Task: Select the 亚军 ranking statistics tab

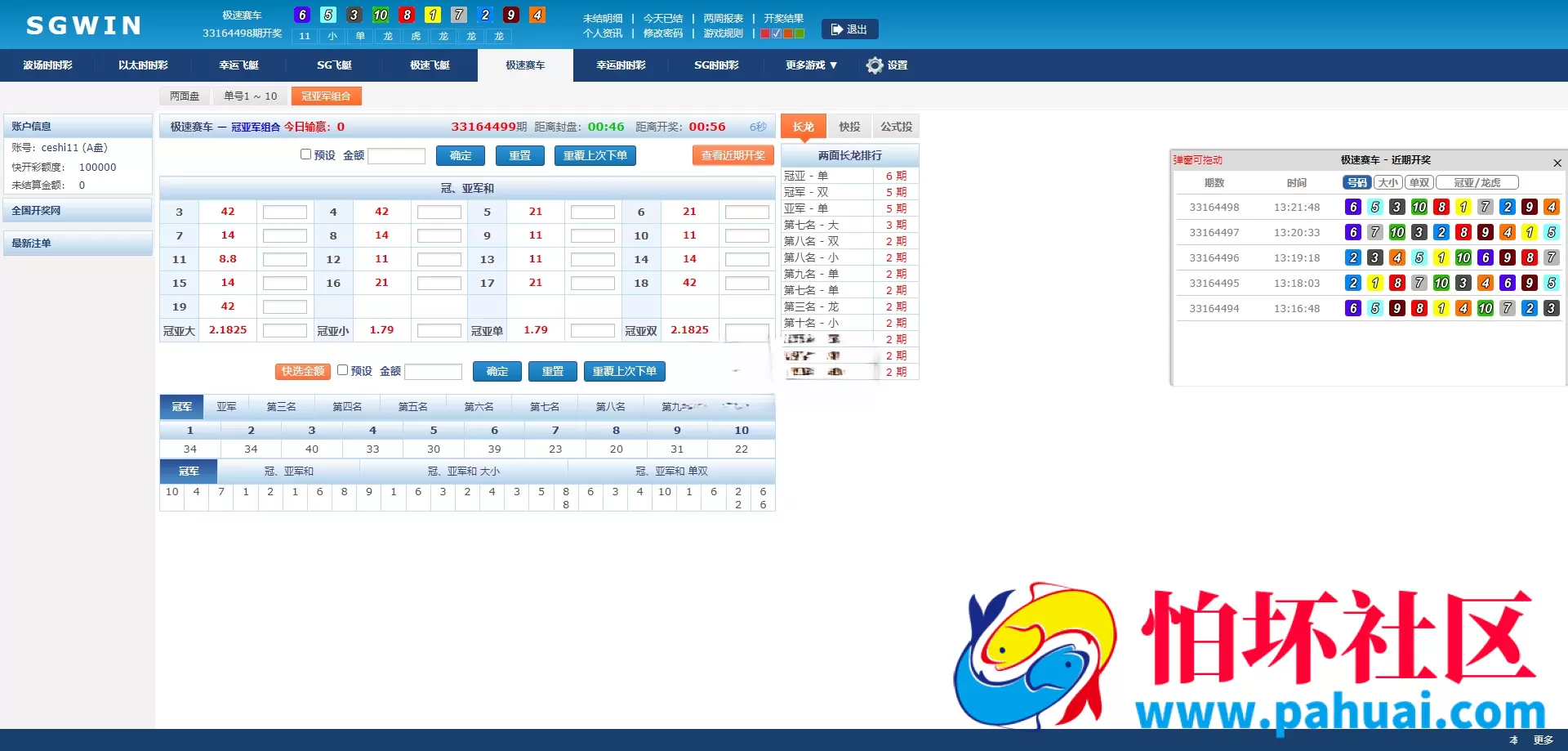Action: [x=226, y=406]
